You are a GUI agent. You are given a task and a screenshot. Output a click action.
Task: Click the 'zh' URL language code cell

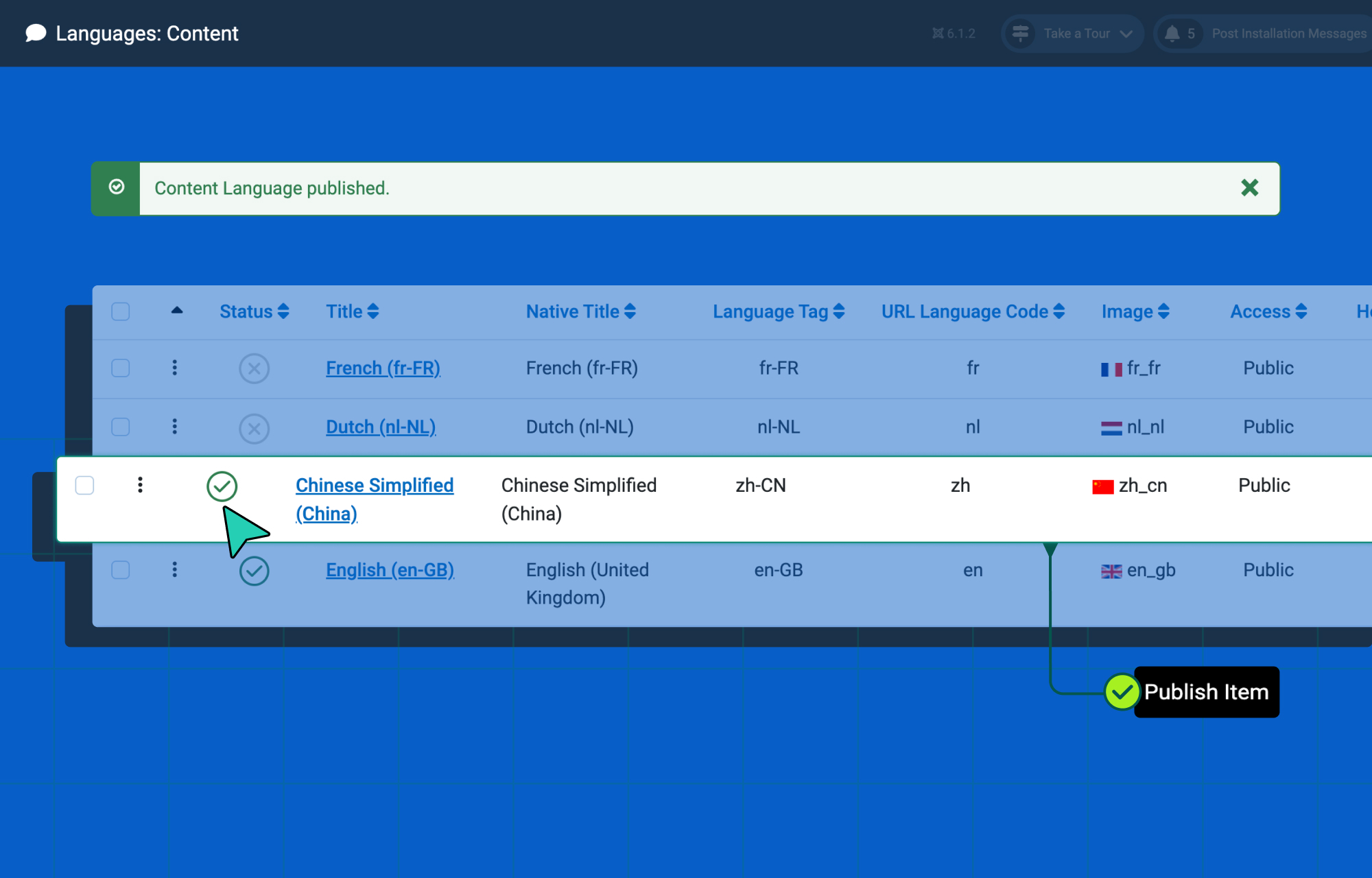click(960, 486)
